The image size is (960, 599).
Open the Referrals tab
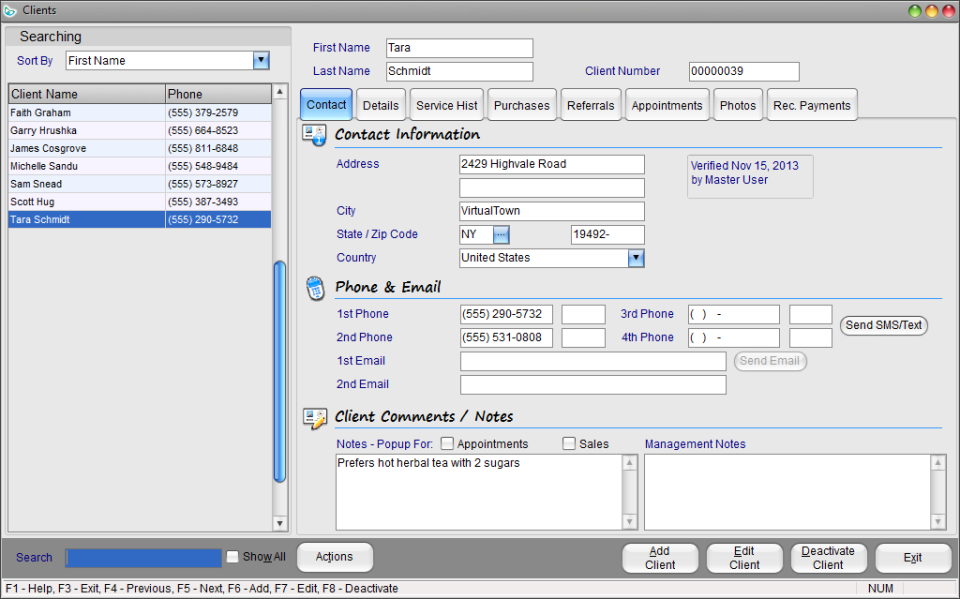click(590, 105)
